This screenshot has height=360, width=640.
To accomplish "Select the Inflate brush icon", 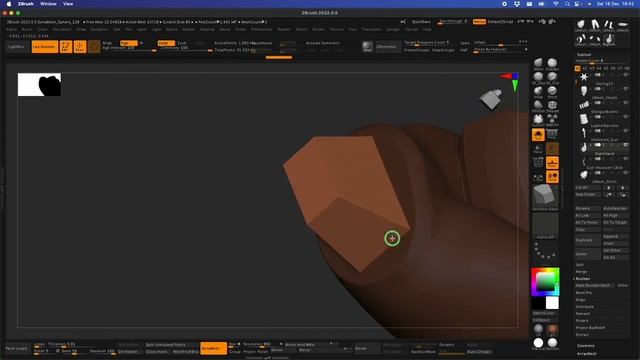I will (538, 91).
